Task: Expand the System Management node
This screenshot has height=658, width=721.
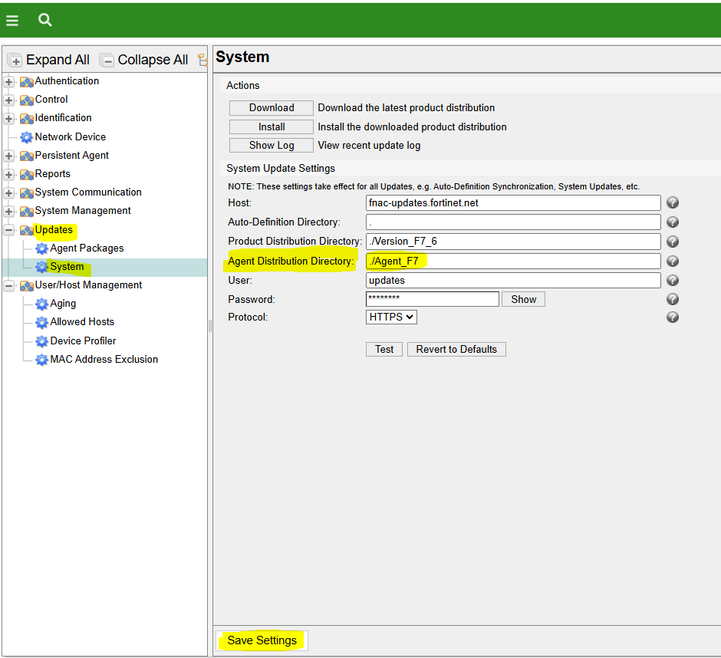Action: (9, 211)
